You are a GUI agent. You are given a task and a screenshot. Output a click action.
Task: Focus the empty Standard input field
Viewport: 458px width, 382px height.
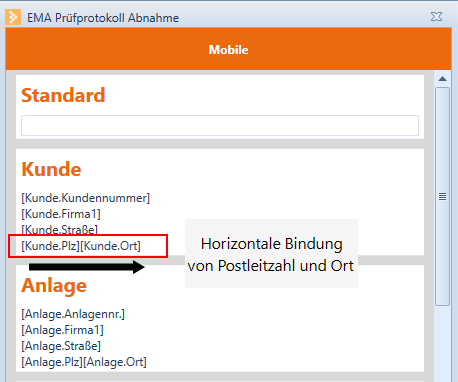tap(220, 125)
